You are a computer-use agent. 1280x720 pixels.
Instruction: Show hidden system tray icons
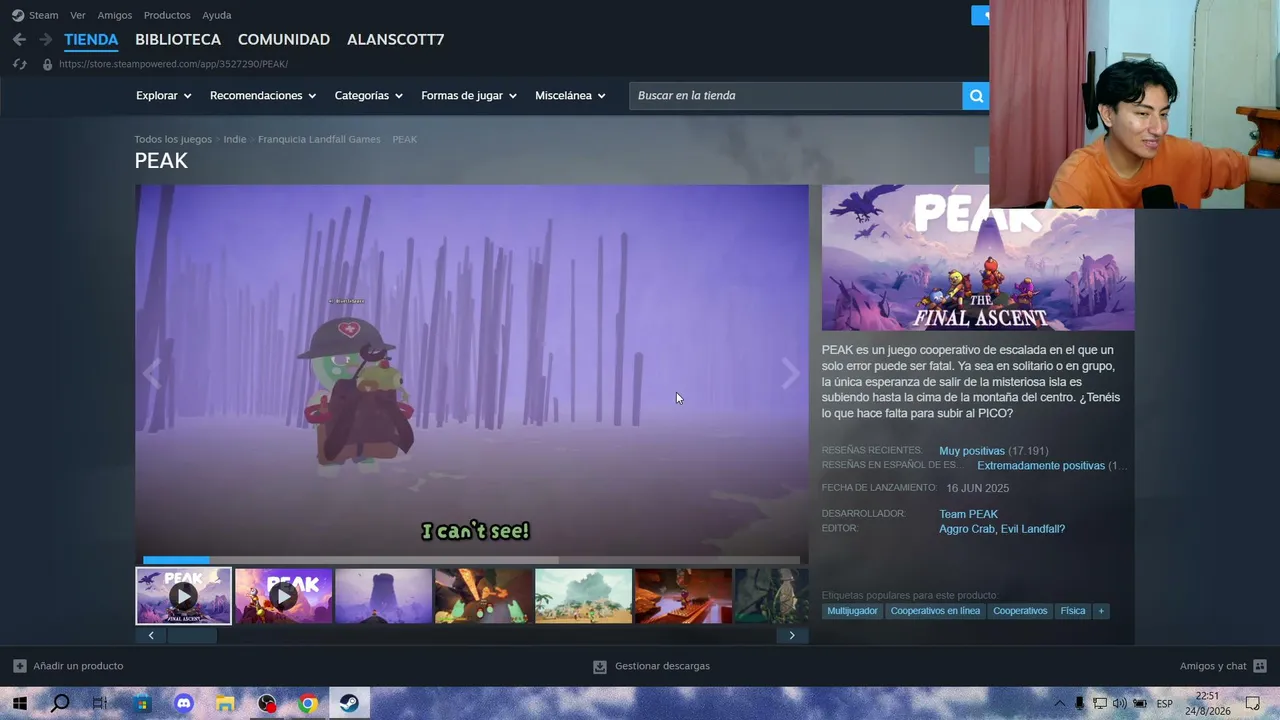point(1060,703)
